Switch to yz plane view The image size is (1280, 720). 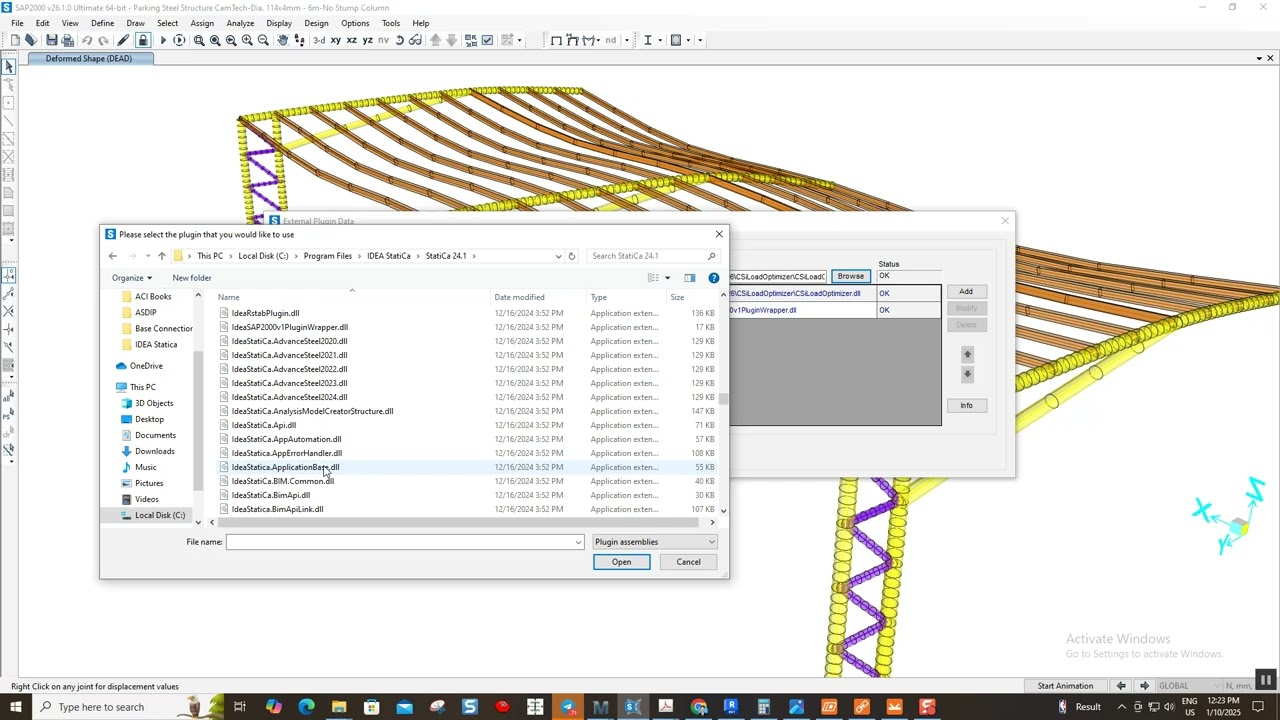[368, 40]
